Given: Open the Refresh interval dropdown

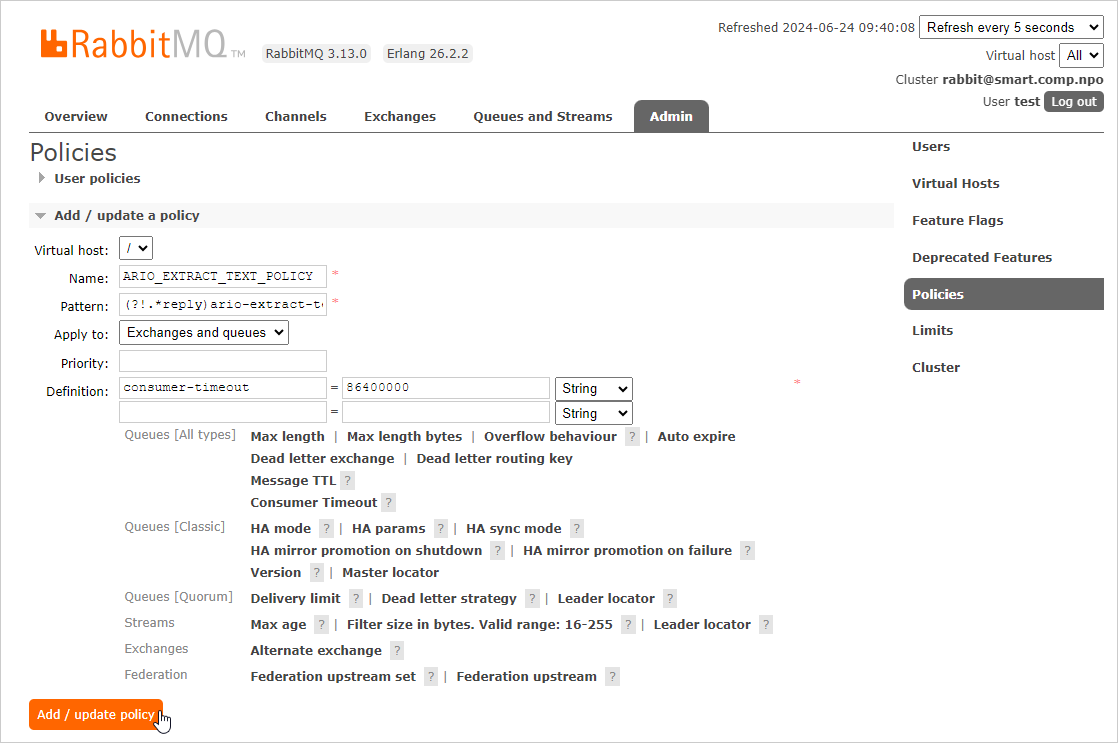Looking at the screenshot, I should (1010, 27).
